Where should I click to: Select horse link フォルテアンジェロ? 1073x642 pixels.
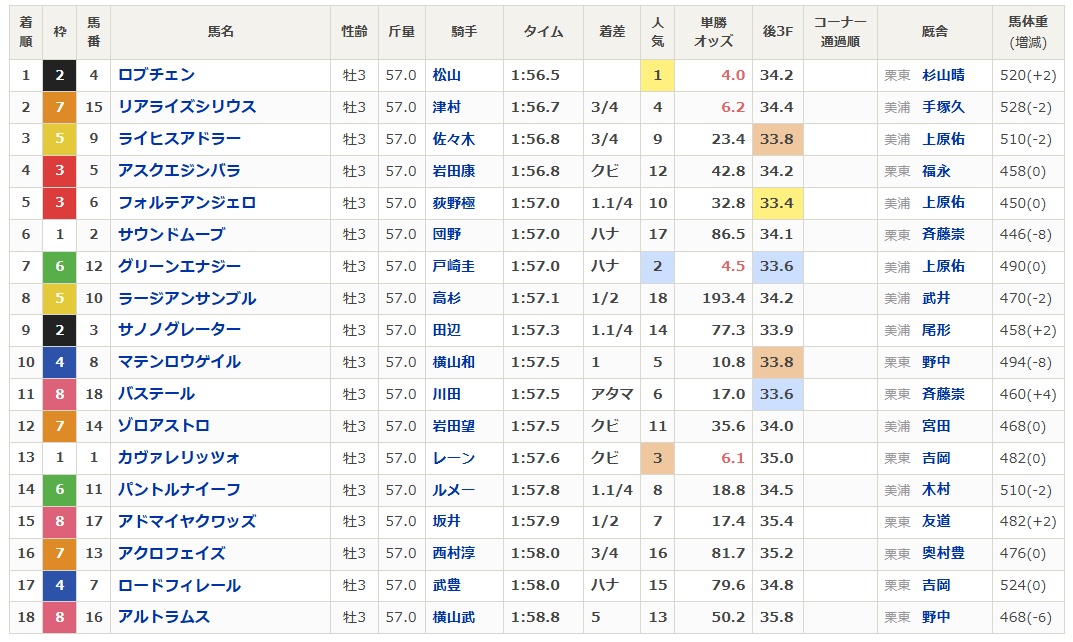point(187,203)
